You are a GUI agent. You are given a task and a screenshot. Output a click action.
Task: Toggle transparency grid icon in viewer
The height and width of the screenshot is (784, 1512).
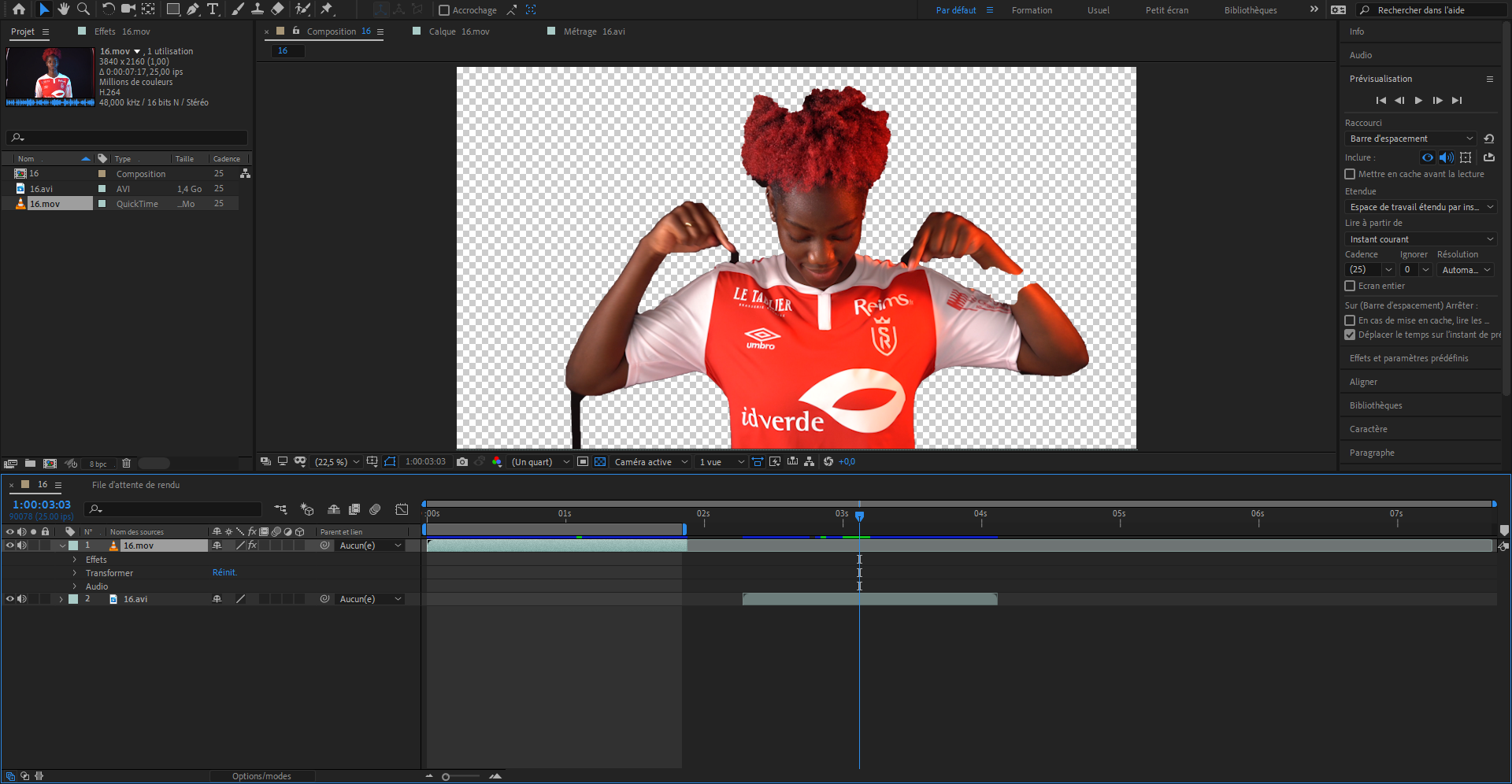600,462
